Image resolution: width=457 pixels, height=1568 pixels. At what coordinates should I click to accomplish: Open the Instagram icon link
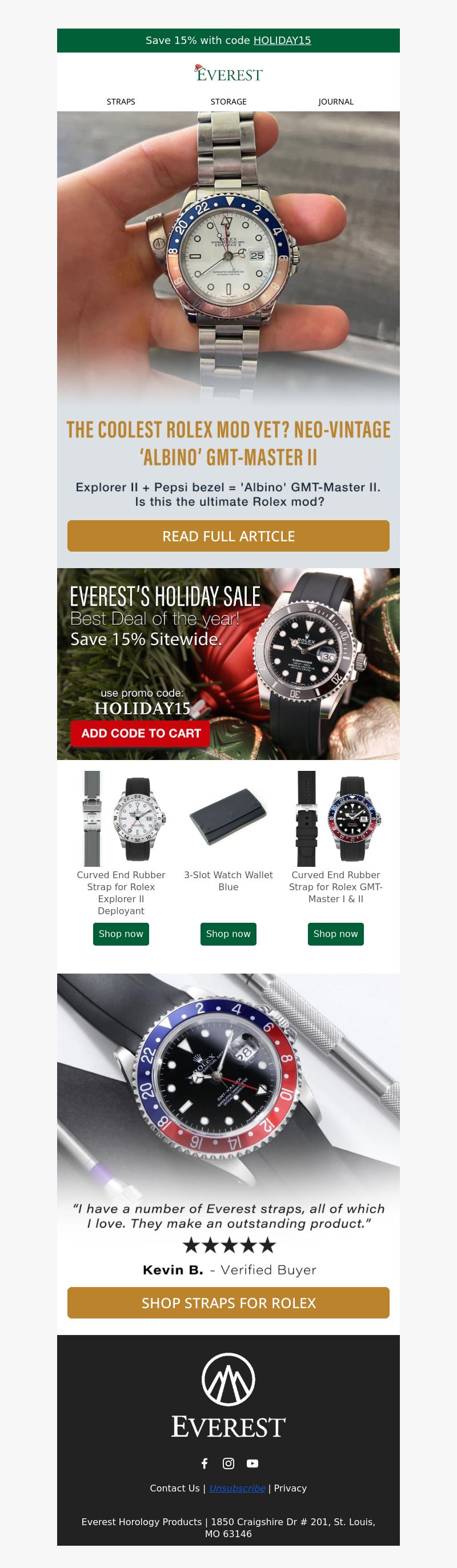[x=228, y=1464]
